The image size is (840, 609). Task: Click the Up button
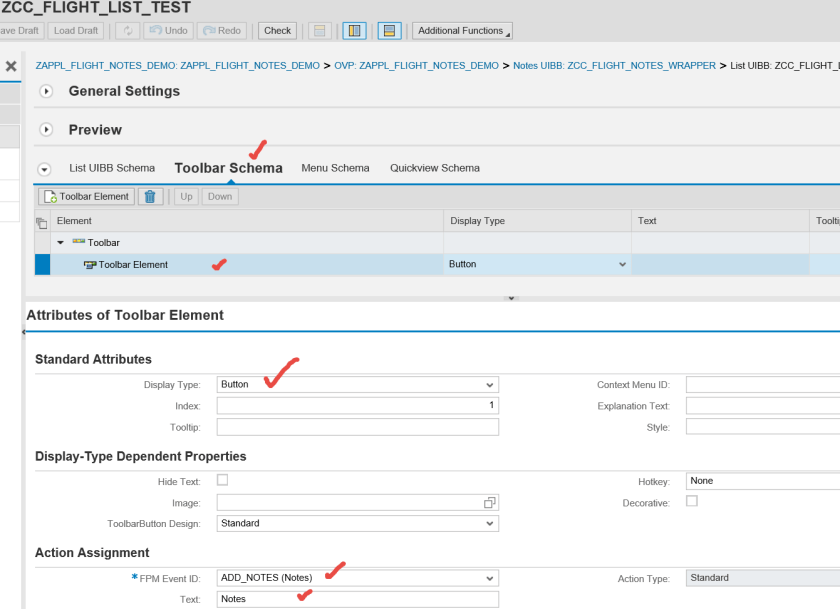186,197
